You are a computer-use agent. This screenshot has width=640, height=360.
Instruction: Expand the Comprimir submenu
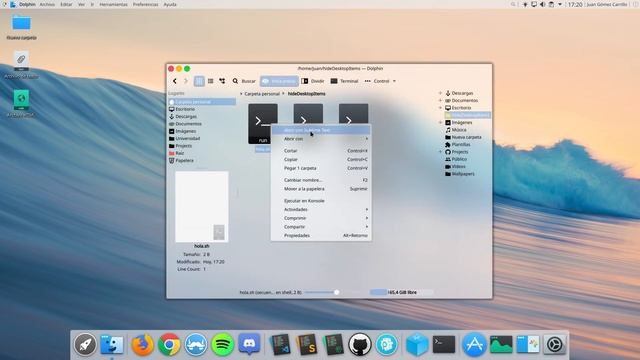click(x=321, y=218)
